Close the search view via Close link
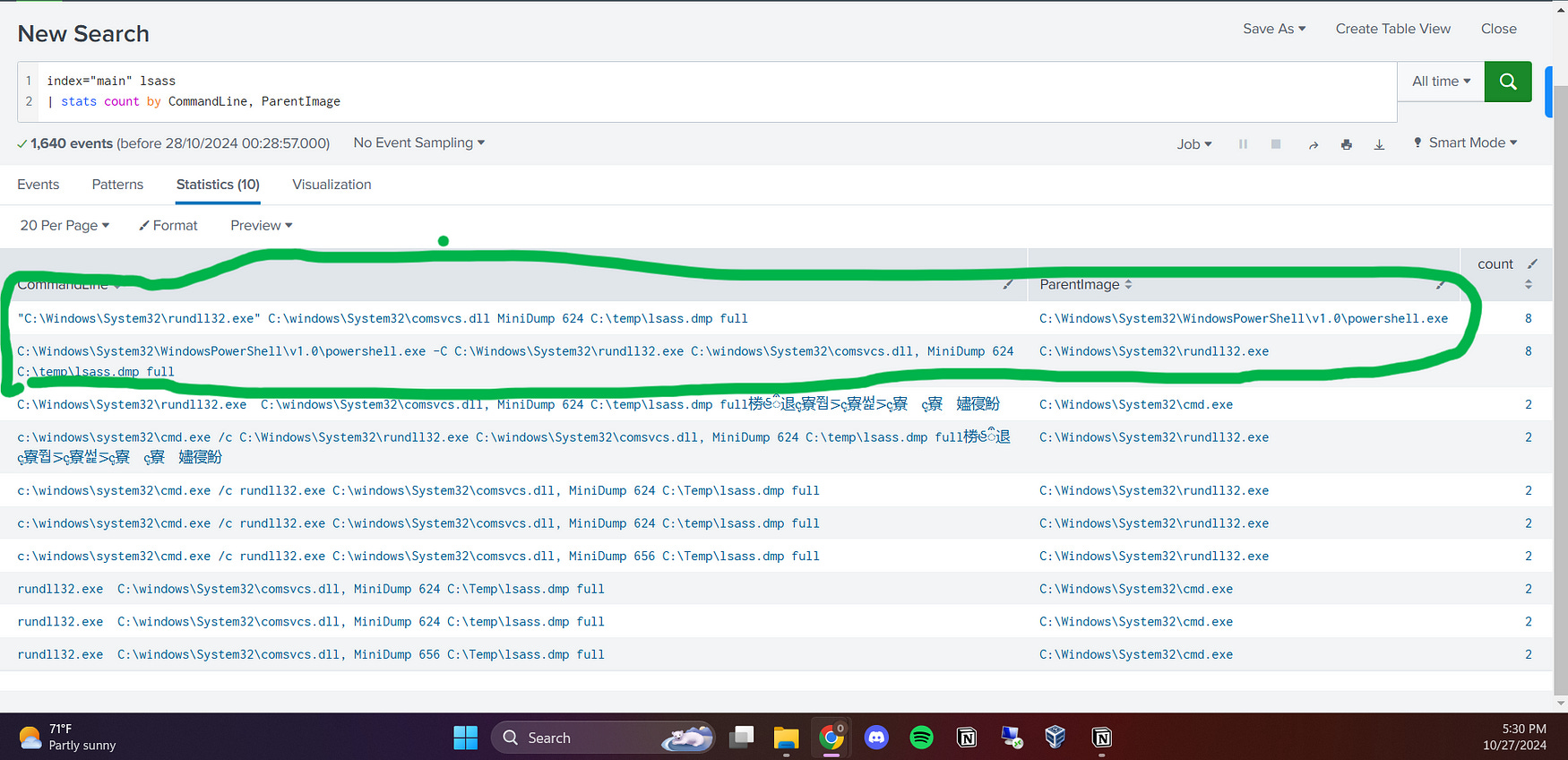Viewport: 1568px width, 760px height. point(1499,29)
